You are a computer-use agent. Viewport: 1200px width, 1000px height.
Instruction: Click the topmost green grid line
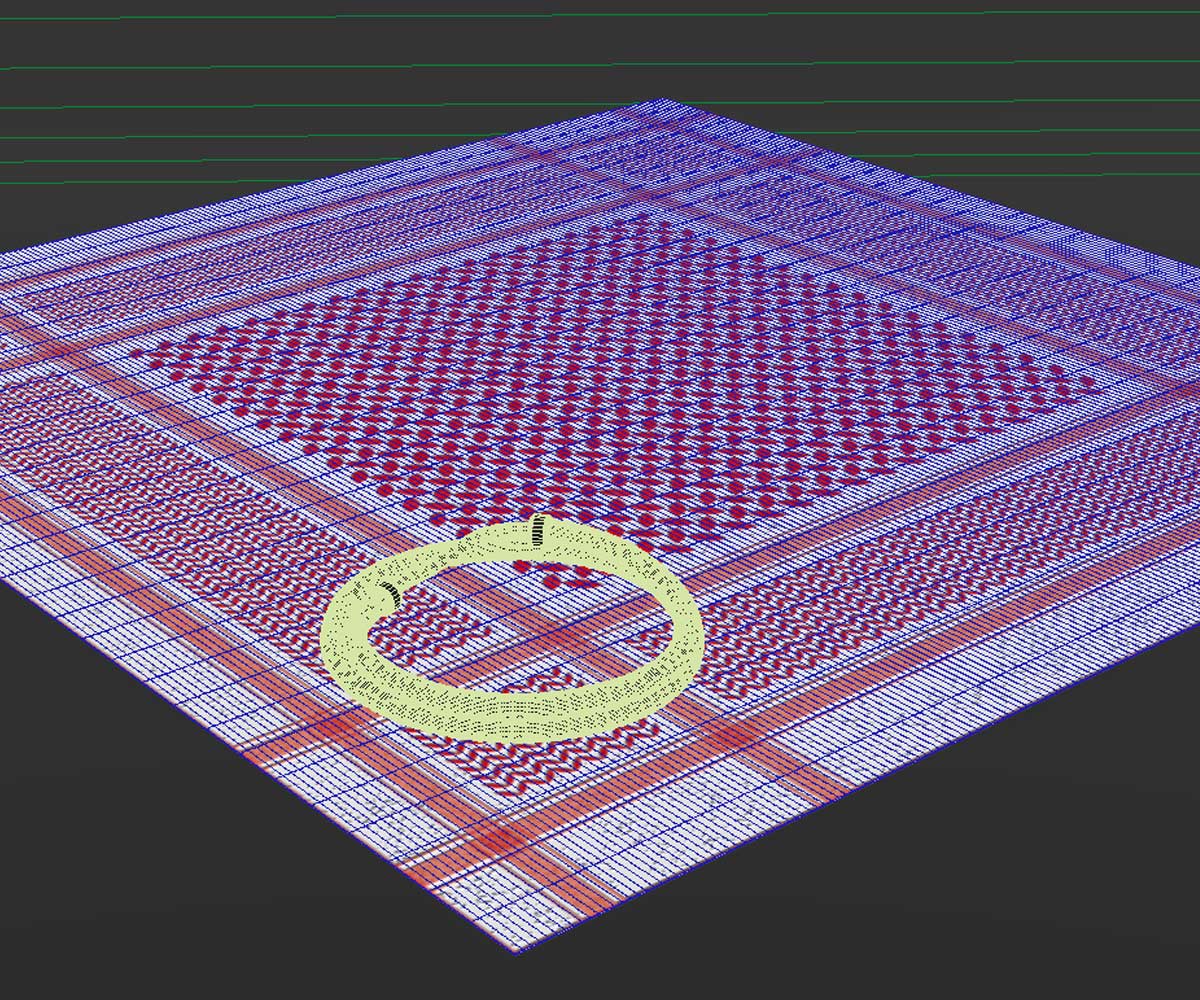600,16
